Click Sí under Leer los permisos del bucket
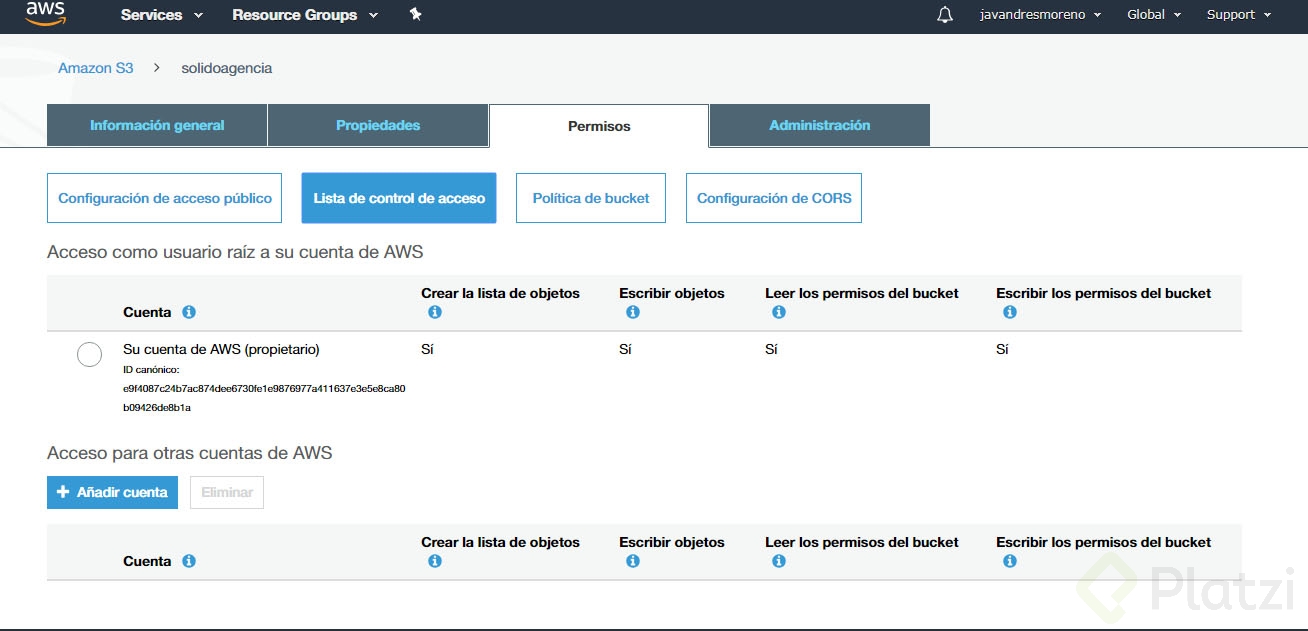The image size is (1308, 631). 771,349
